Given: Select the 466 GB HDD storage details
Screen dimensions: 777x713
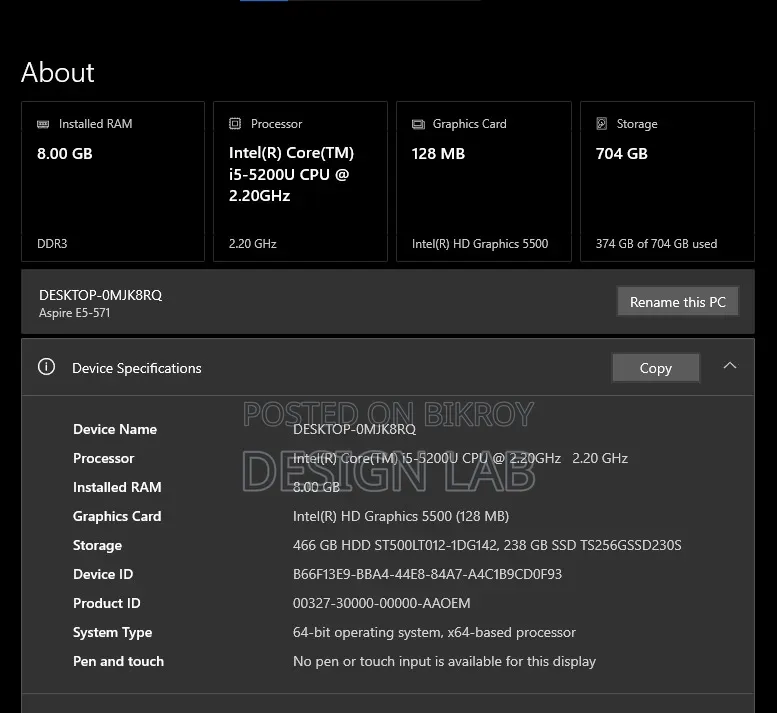Looking at the screenshot, I should tap(487, 545).
